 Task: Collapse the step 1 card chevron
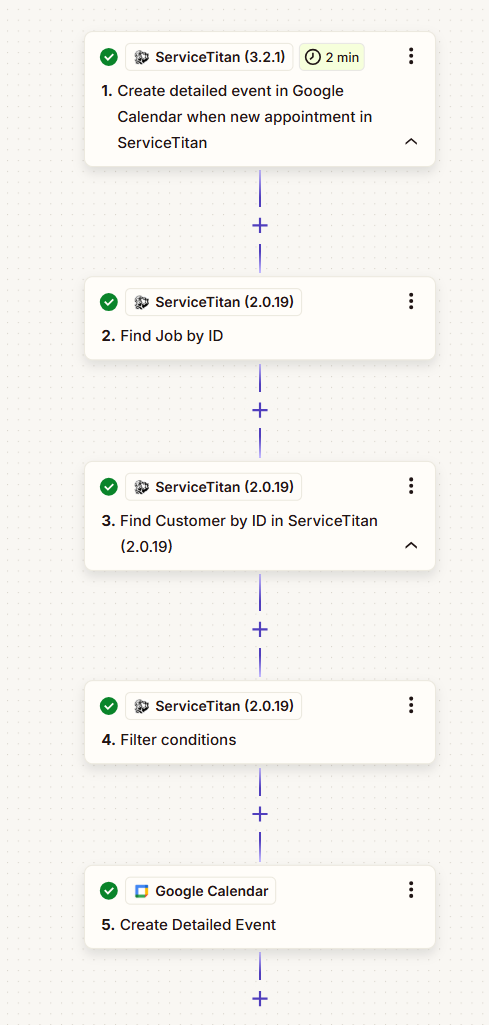coord(411,142)
